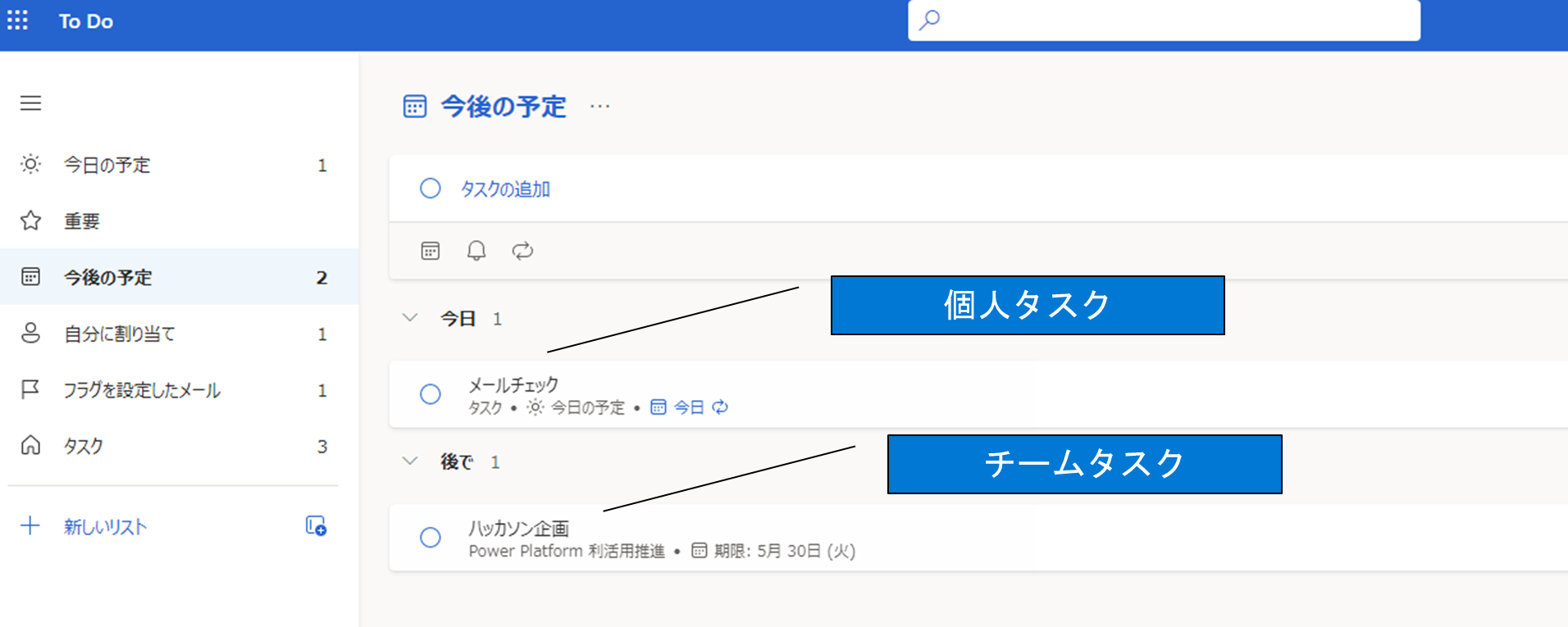Click the star icon next to 重要
The image size is (1568, 627).
[30, 220]
